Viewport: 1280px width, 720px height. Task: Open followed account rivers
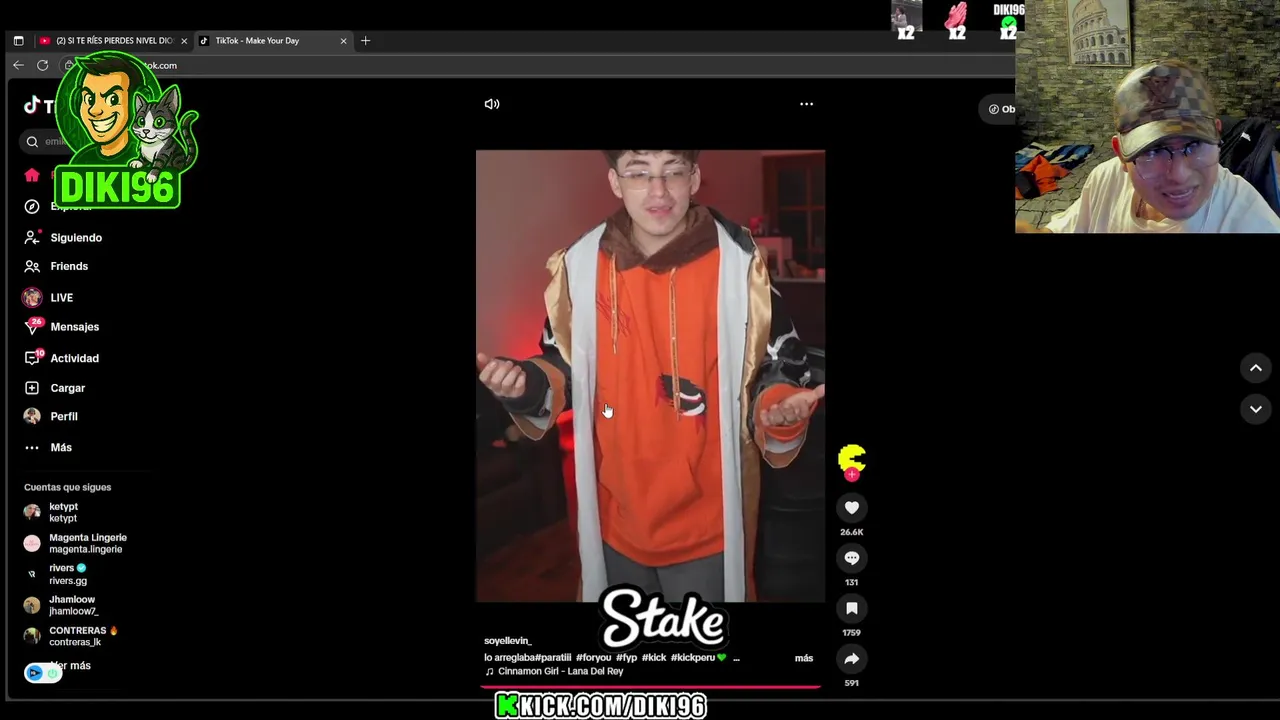coord(56,574)
